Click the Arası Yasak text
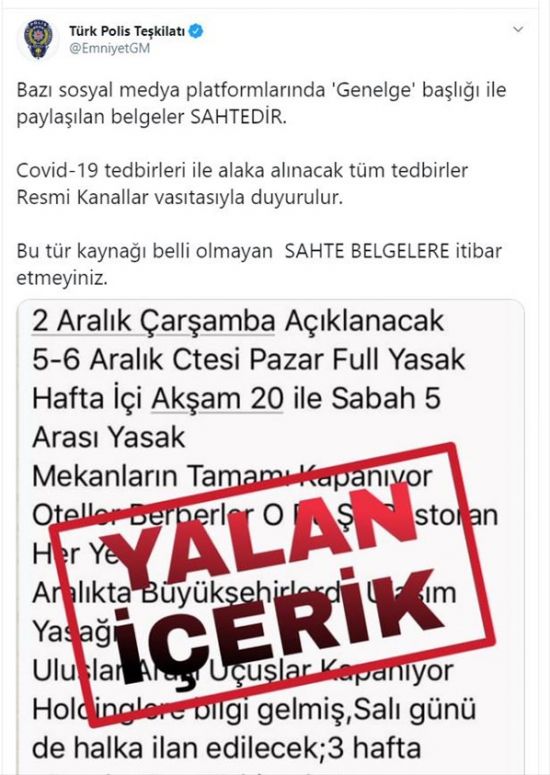Screen dimensions: 550x775 (x=109, y=437)
